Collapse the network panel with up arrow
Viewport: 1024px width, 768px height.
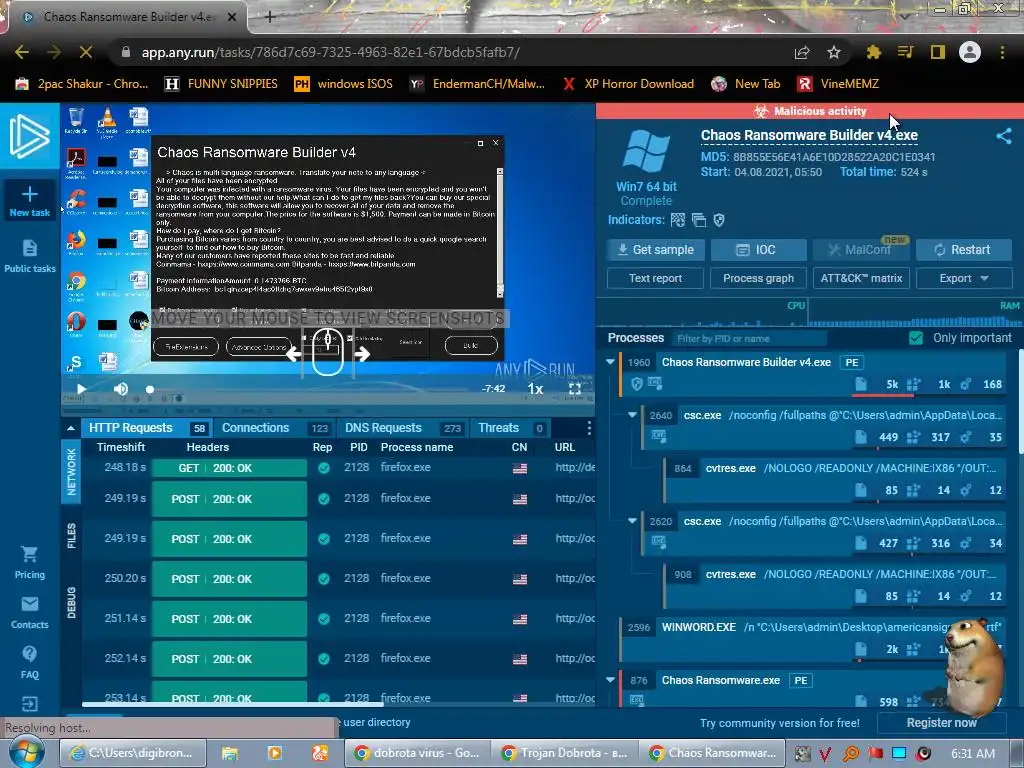pos(71,428)
